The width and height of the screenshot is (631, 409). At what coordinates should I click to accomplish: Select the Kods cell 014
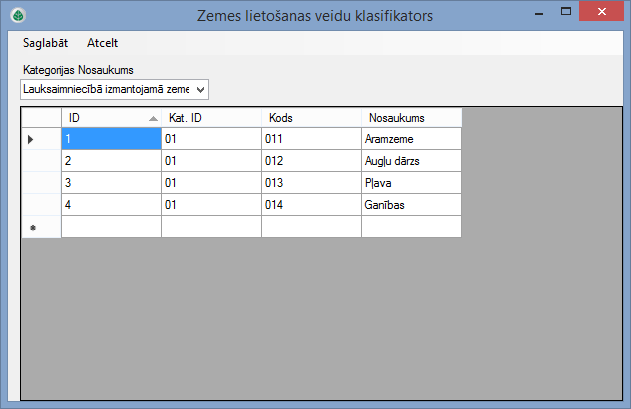click(311, 205)
